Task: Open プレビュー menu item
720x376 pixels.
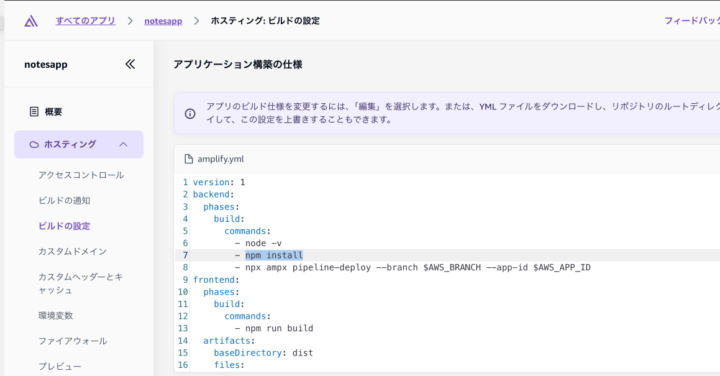Action: (60, 366)
